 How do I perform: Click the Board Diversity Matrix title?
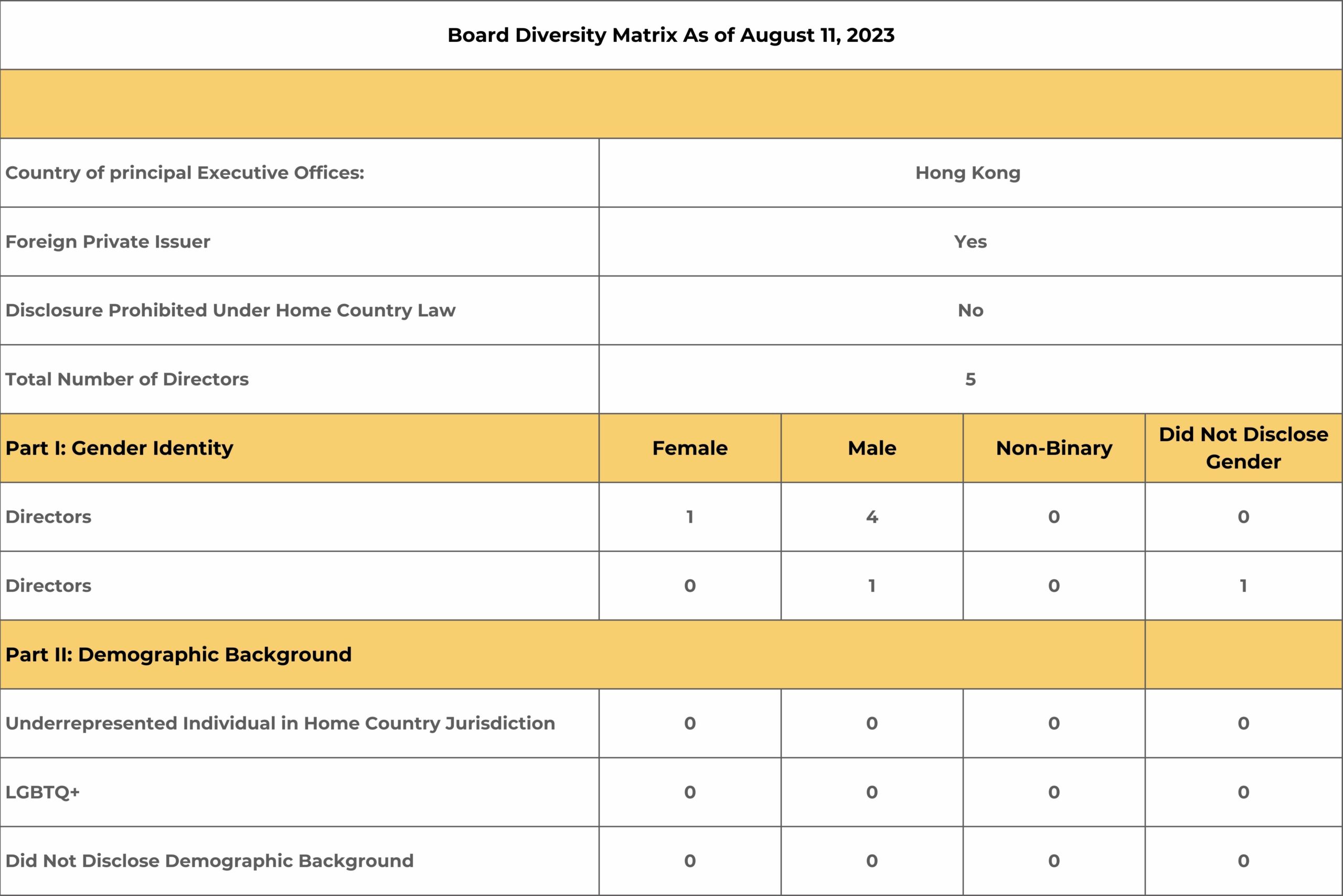click(671, 36)
